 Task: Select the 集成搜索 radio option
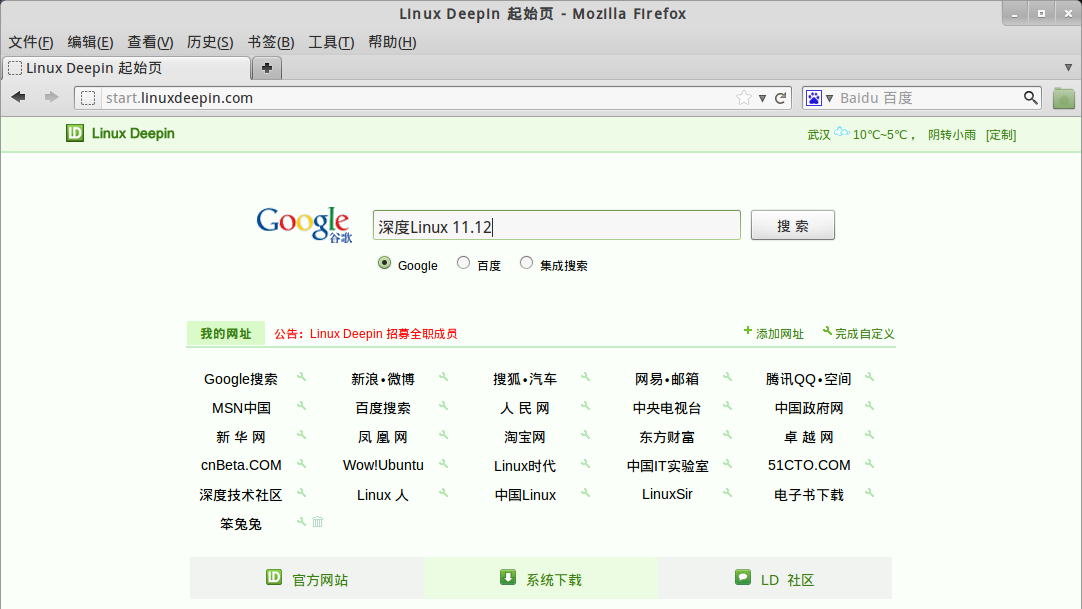(x=526, y=263)
